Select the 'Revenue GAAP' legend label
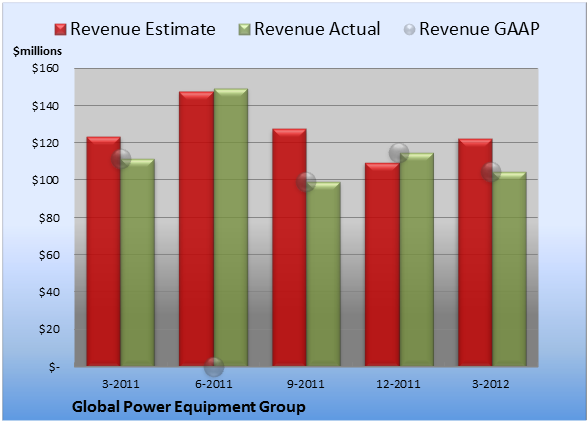Viewport: 588px width, 422px height. [479, 29]
